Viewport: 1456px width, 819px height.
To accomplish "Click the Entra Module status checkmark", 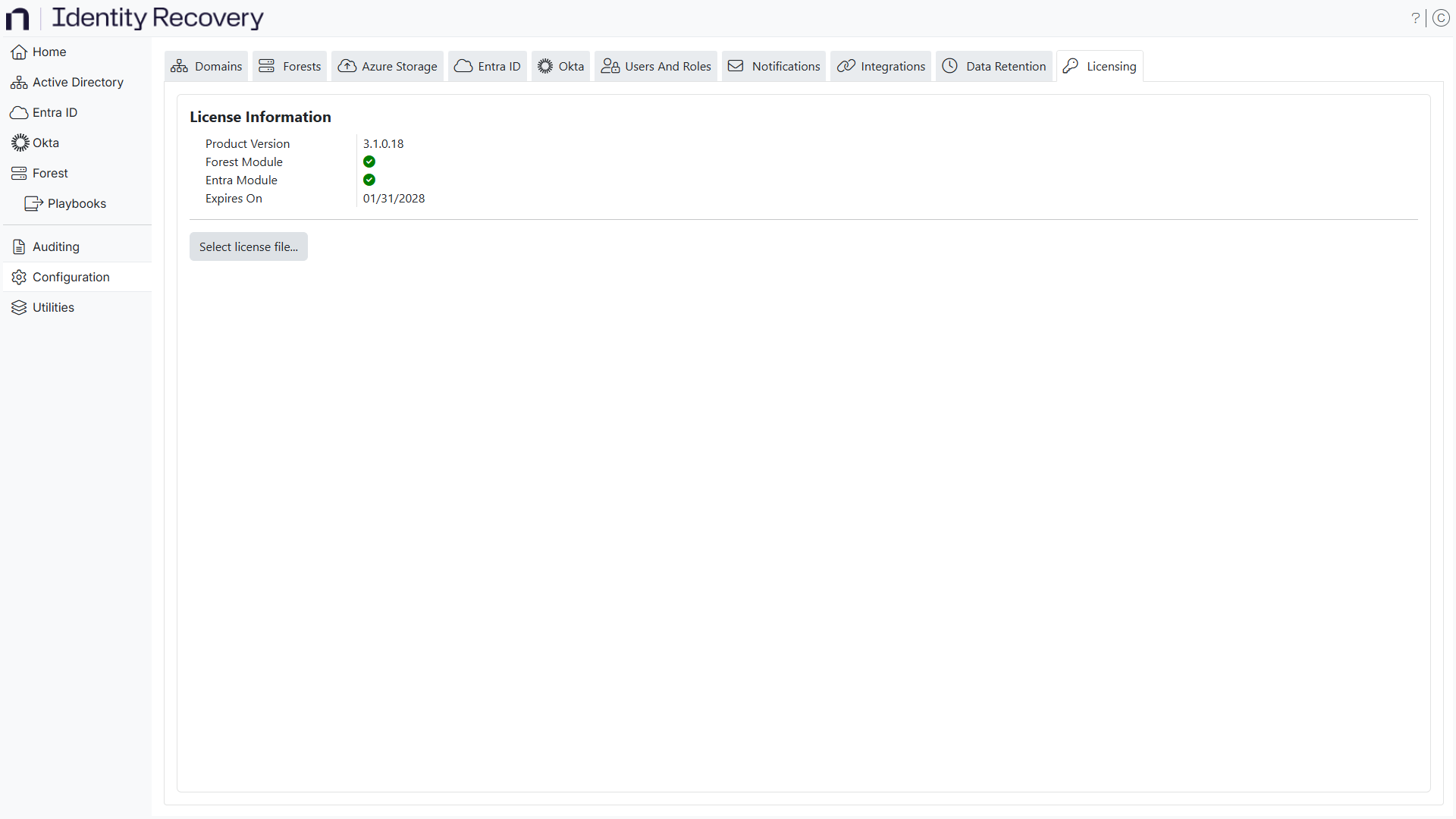I will coord(369,180).
